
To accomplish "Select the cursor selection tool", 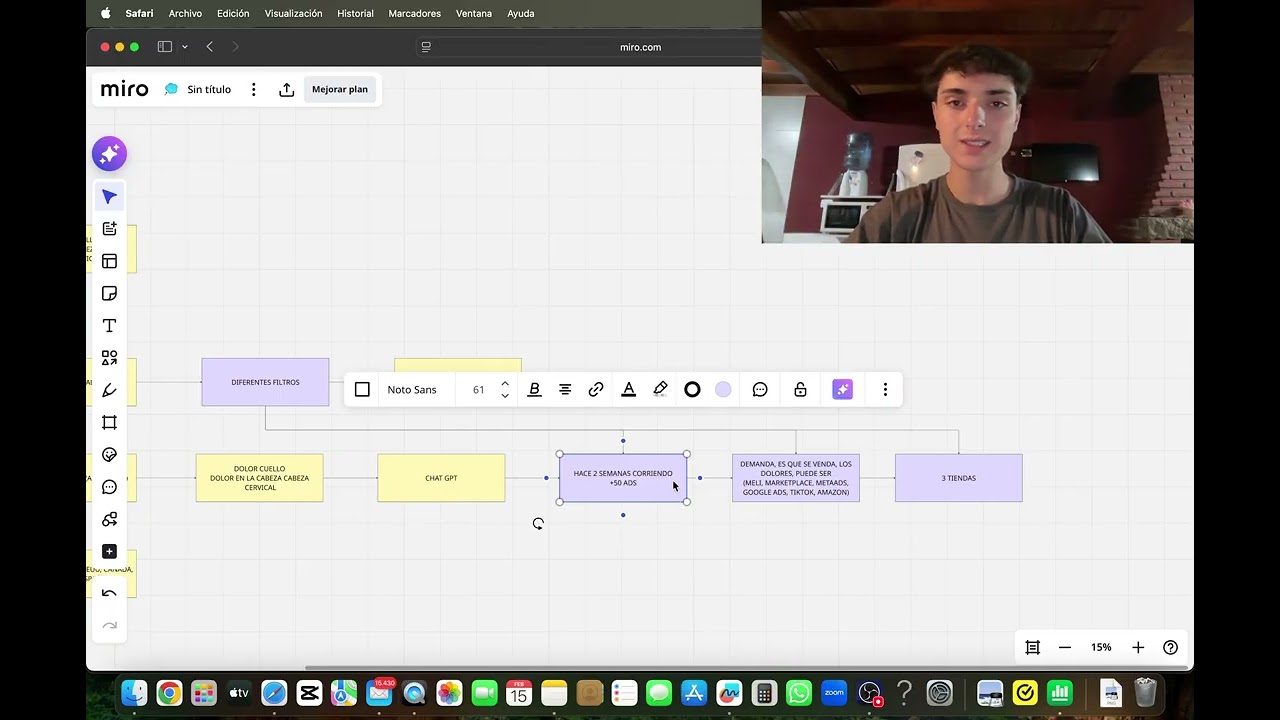I will [x=109, y=197].
